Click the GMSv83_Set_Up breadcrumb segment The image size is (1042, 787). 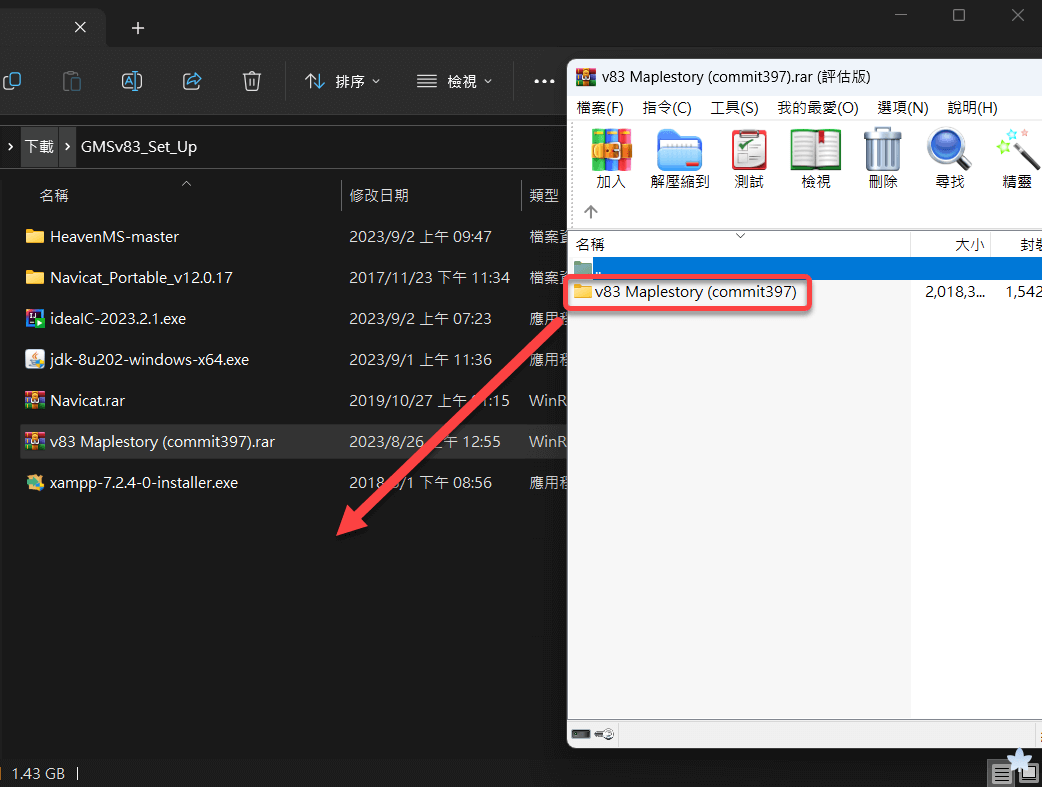(139, 146)
